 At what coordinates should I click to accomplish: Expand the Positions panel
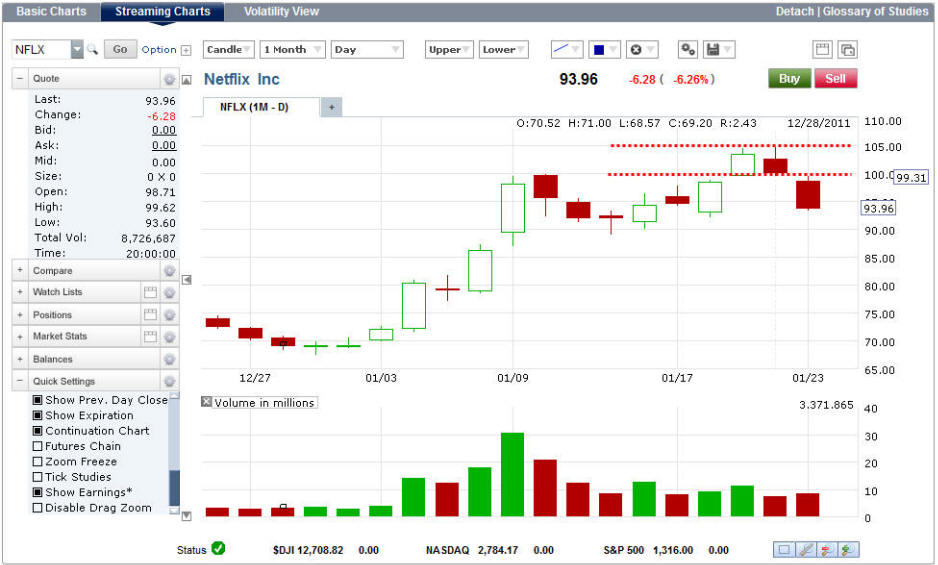point(20,315)
